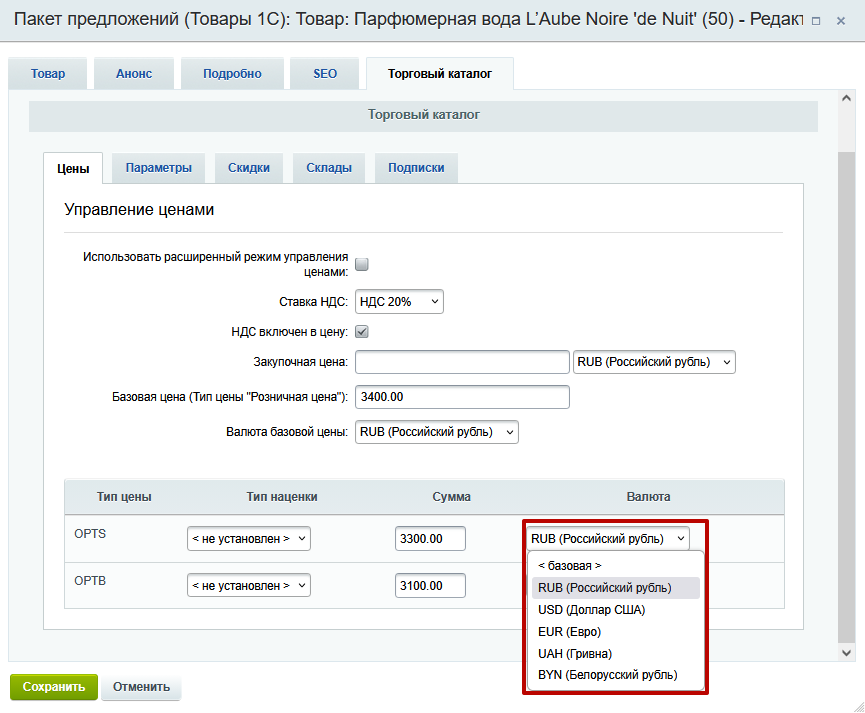Click the Отменить button
Screen dimensions: 865x713
[x=141, y=687]
